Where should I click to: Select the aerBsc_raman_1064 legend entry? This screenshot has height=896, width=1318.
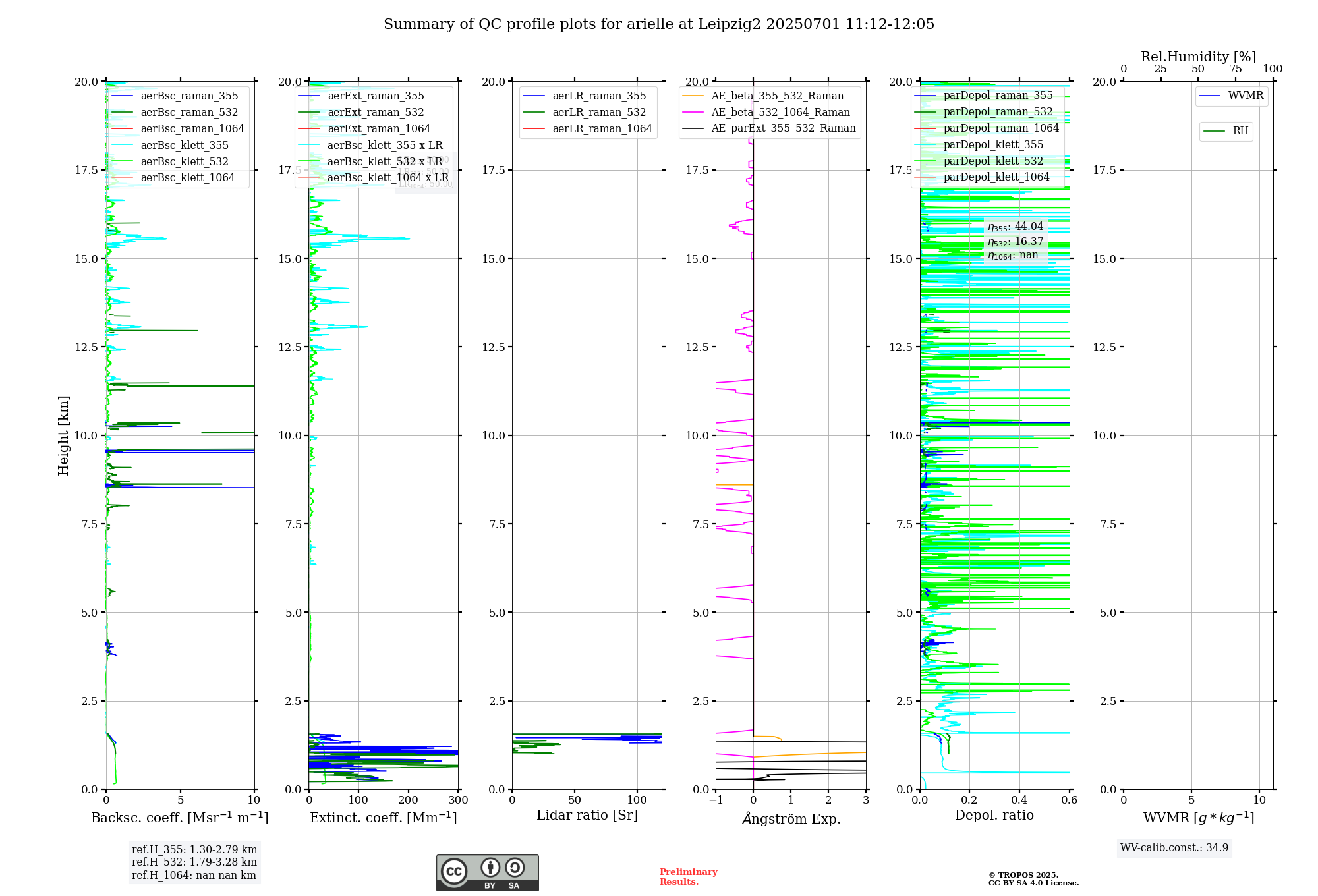click(x=178, y=129)
